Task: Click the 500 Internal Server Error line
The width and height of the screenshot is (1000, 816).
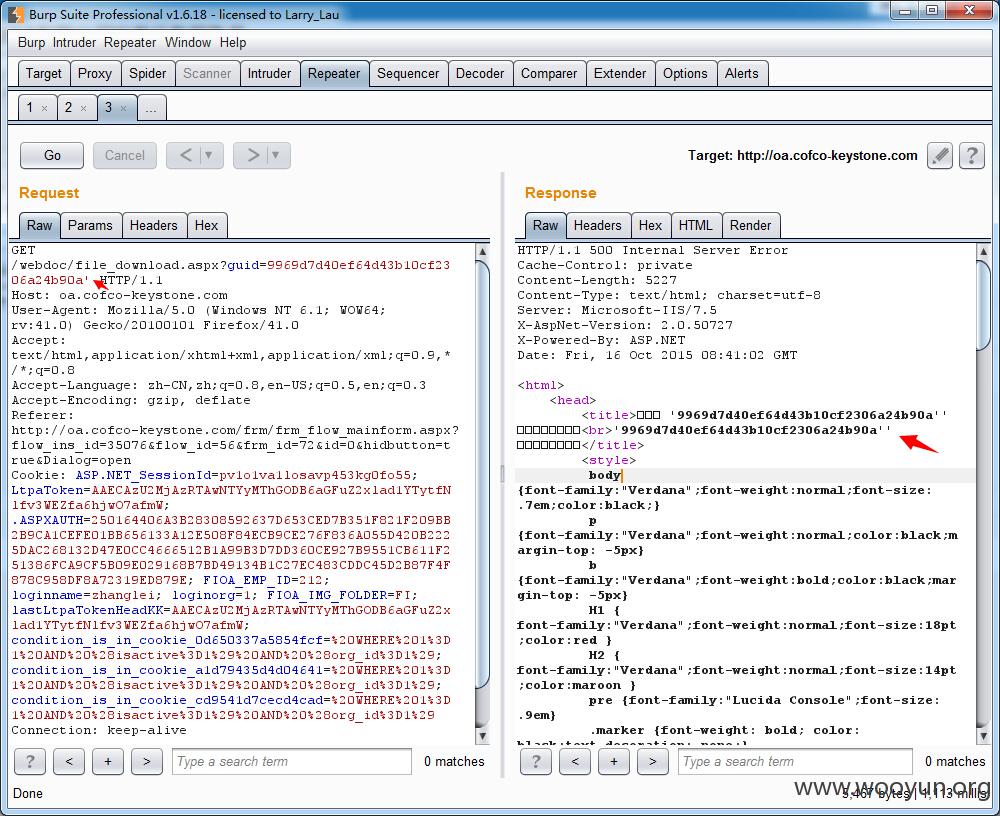Action: 652,250
